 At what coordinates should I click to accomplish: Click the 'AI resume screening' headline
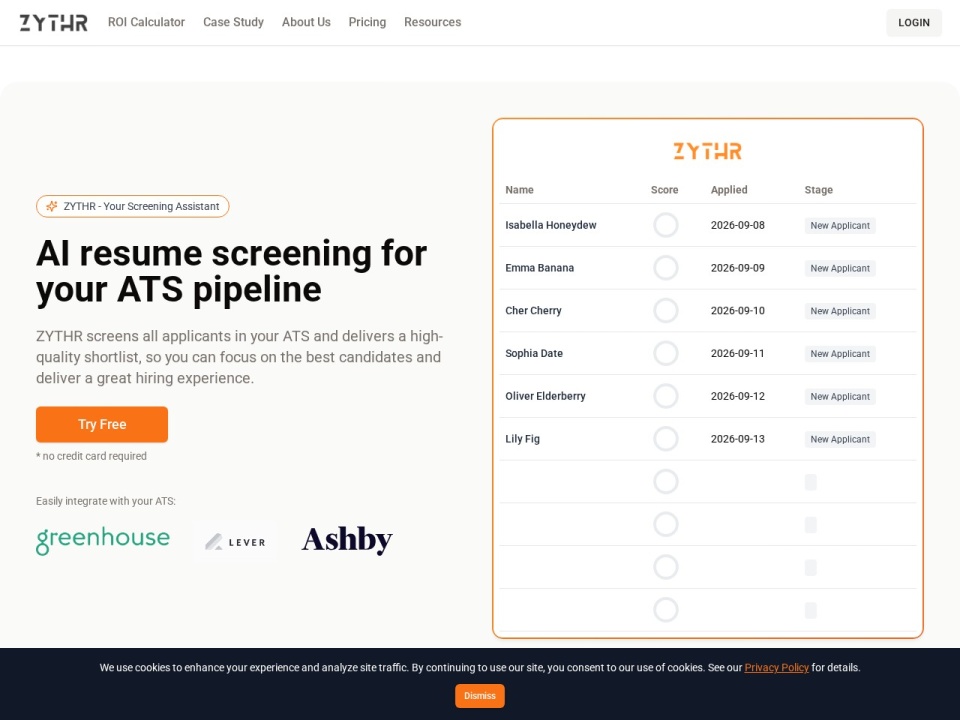point(231,271)
